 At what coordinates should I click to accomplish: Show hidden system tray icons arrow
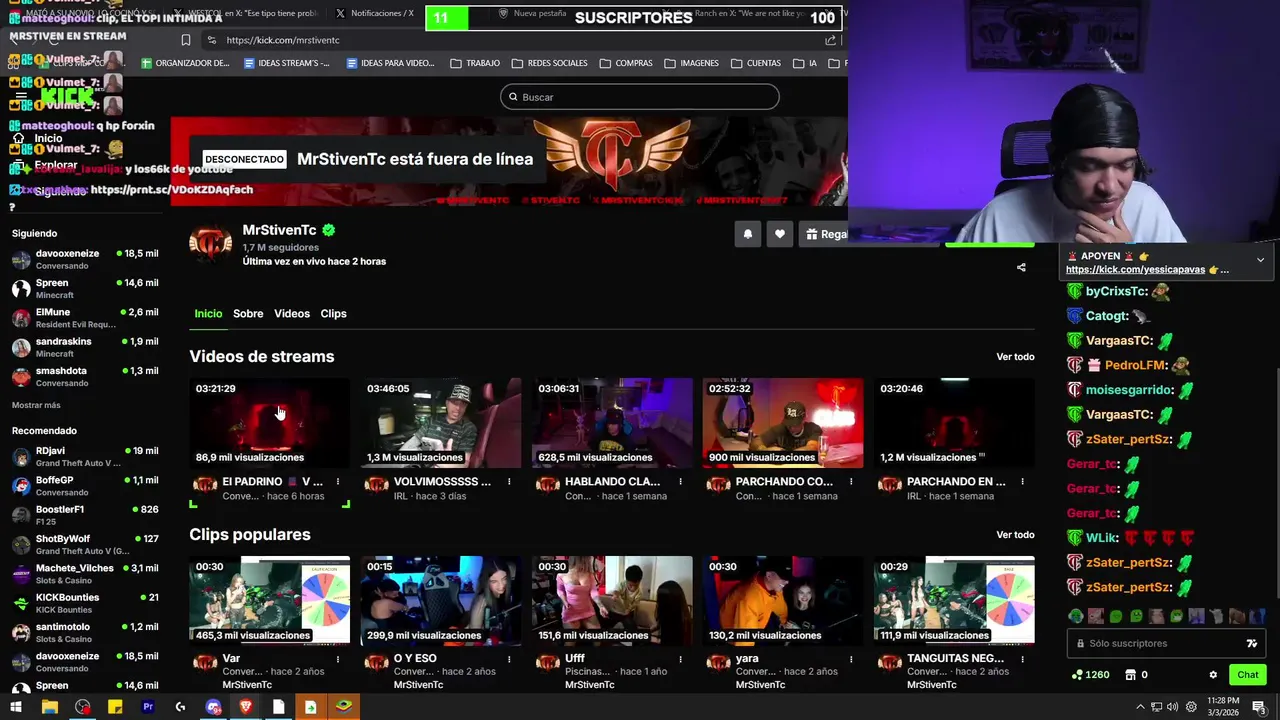[1140, 707]
